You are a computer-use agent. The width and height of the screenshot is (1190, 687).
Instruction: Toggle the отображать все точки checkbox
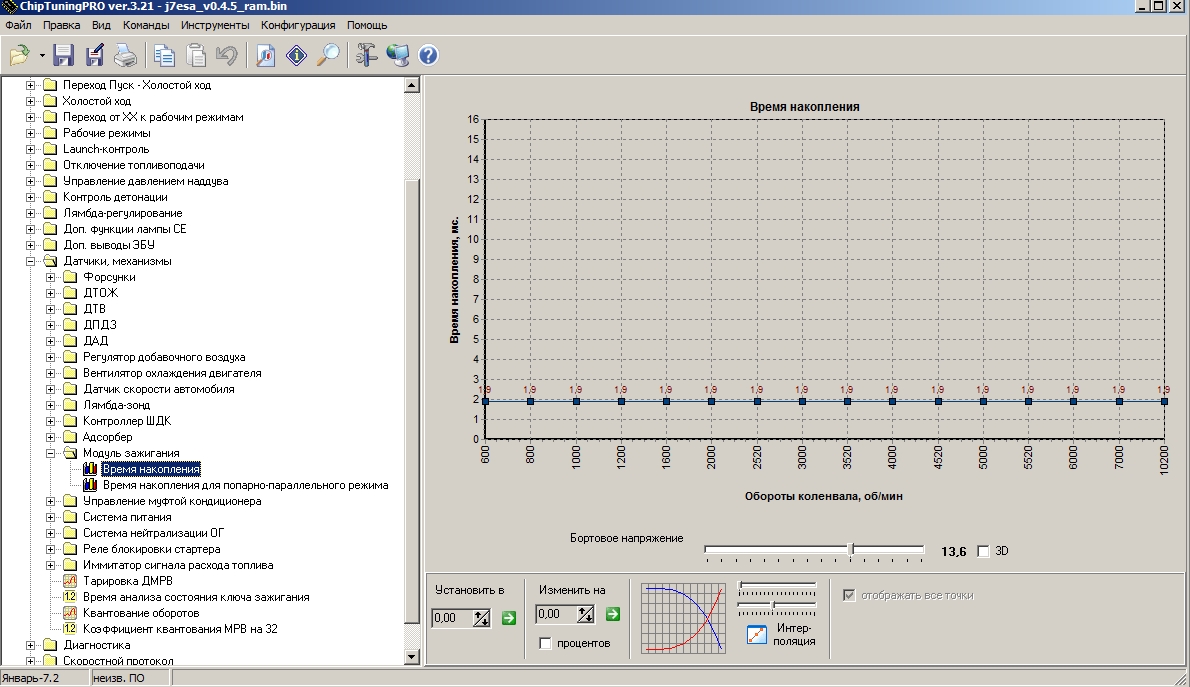click(x=850, y=595)
